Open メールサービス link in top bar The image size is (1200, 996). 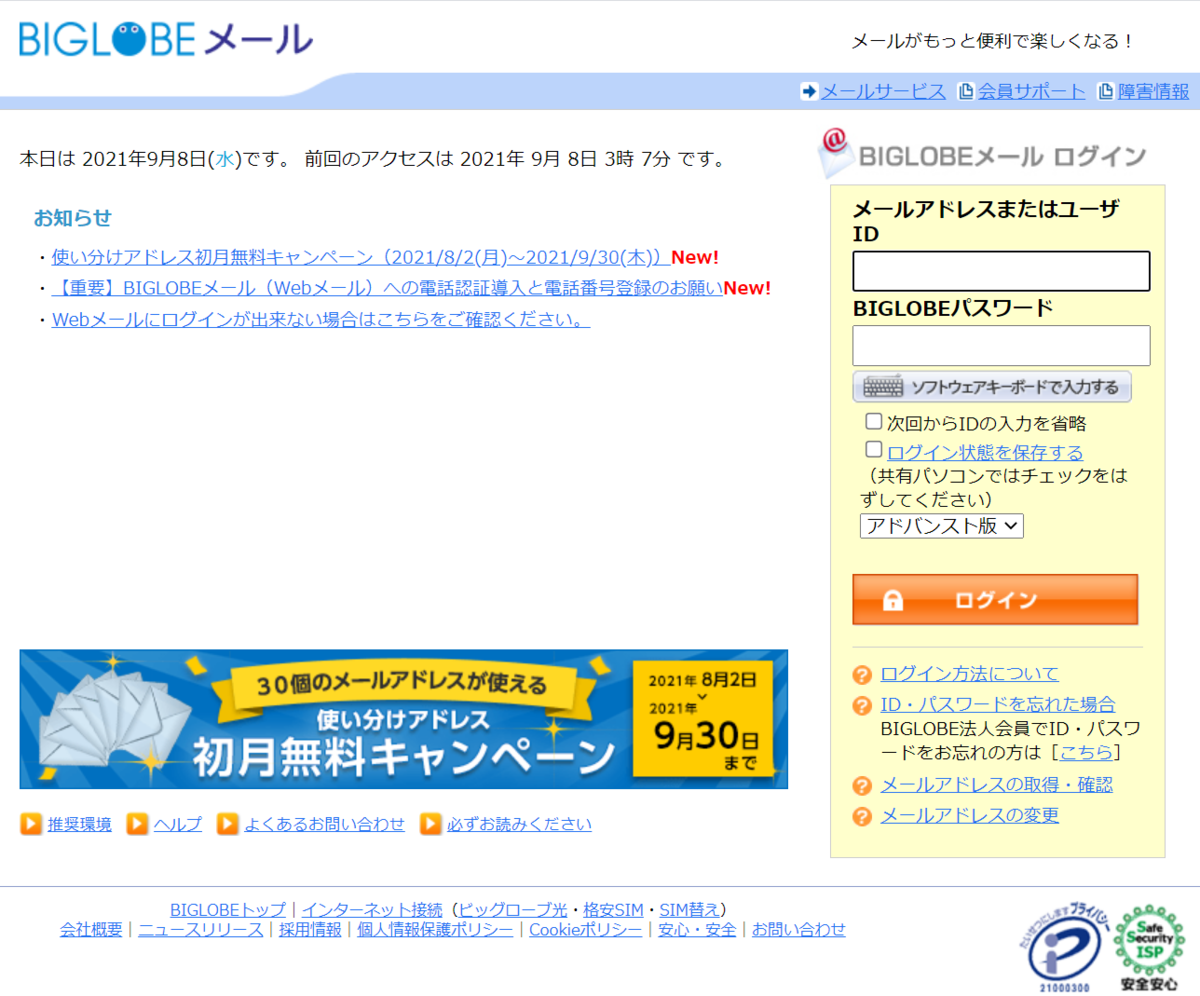click(883, 92)
